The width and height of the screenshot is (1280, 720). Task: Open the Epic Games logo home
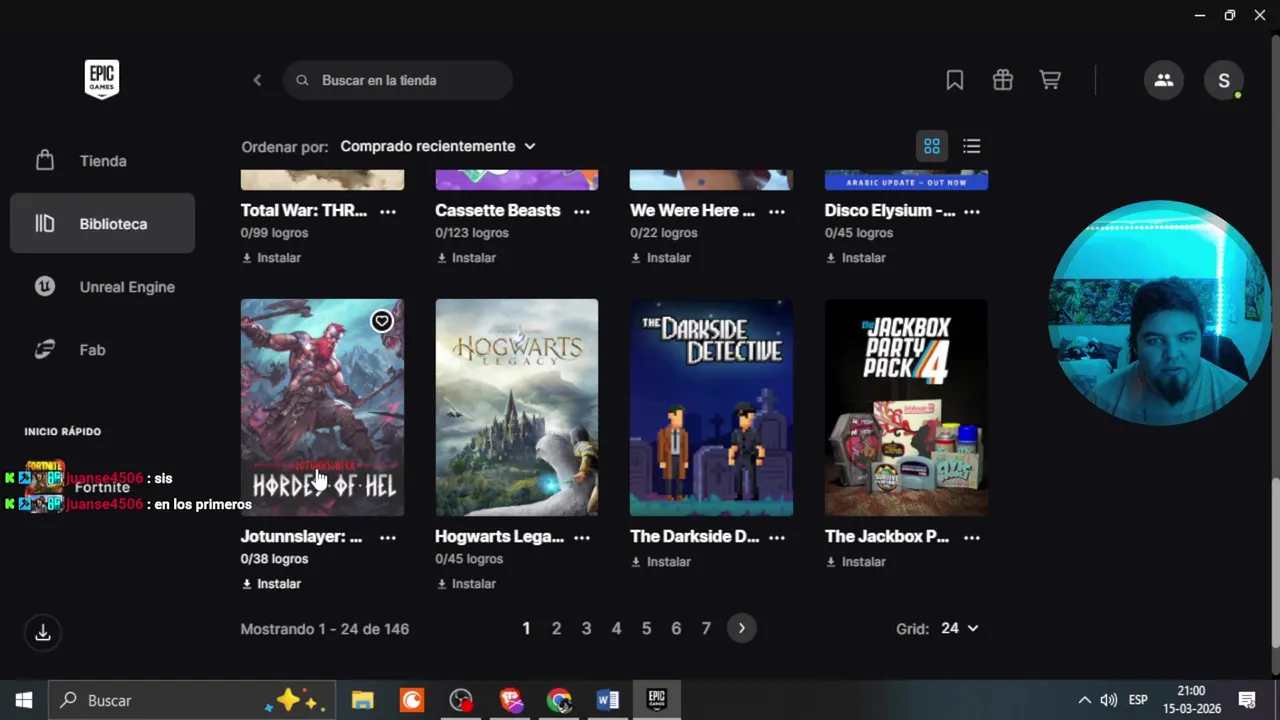[102, 79]
